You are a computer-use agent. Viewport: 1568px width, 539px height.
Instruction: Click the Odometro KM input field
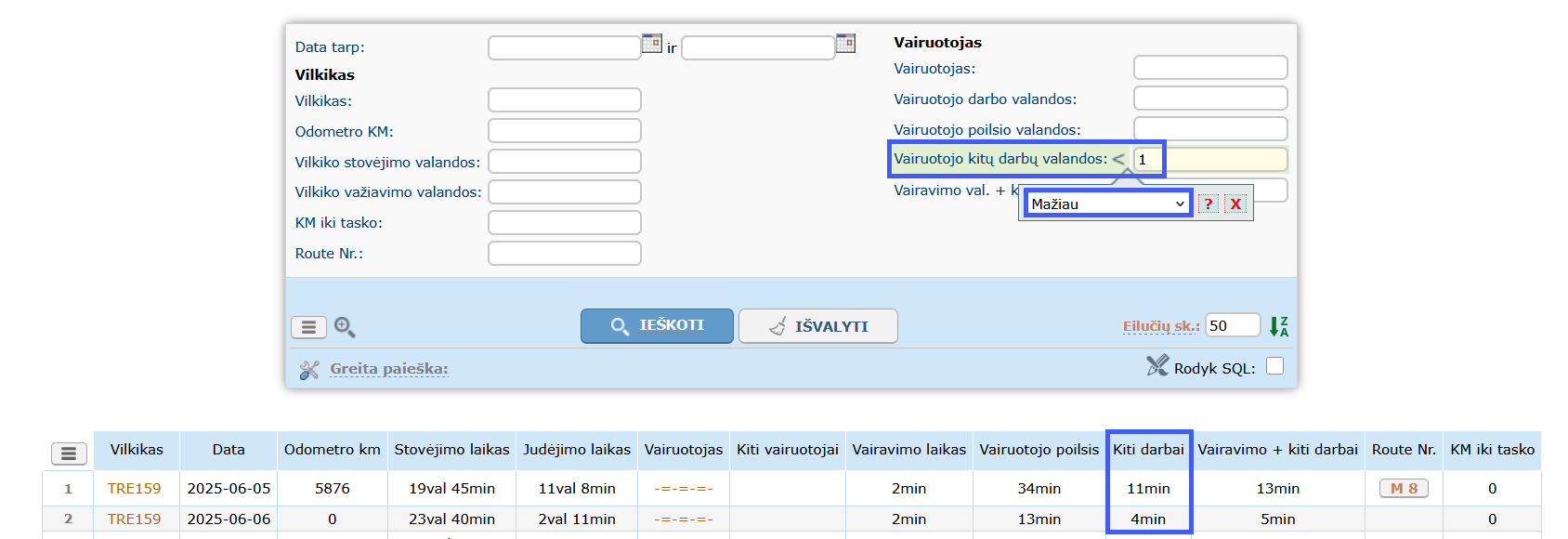click(565, 131)
